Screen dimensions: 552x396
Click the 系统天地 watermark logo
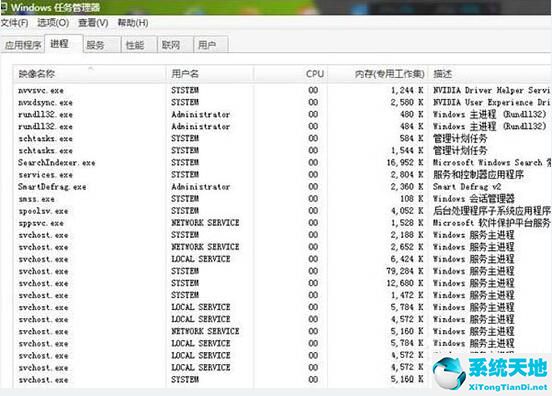coord(491,373)
